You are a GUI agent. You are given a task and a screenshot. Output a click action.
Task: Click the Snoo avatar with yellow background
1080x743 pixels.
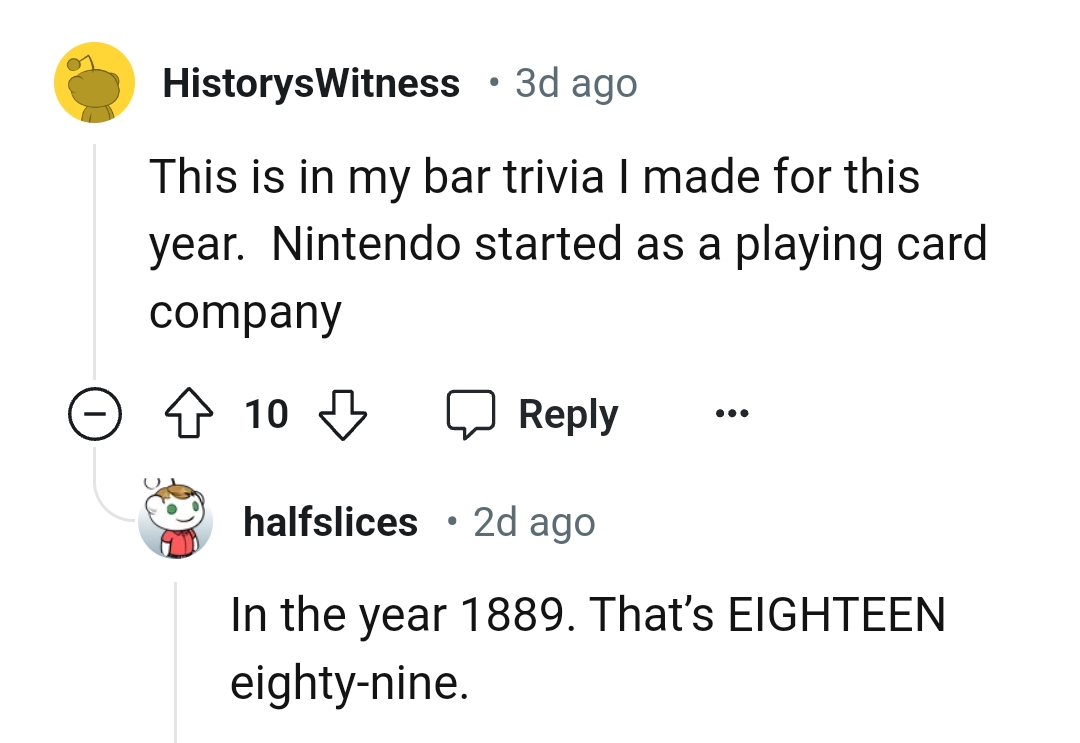[x=94, y=82]
